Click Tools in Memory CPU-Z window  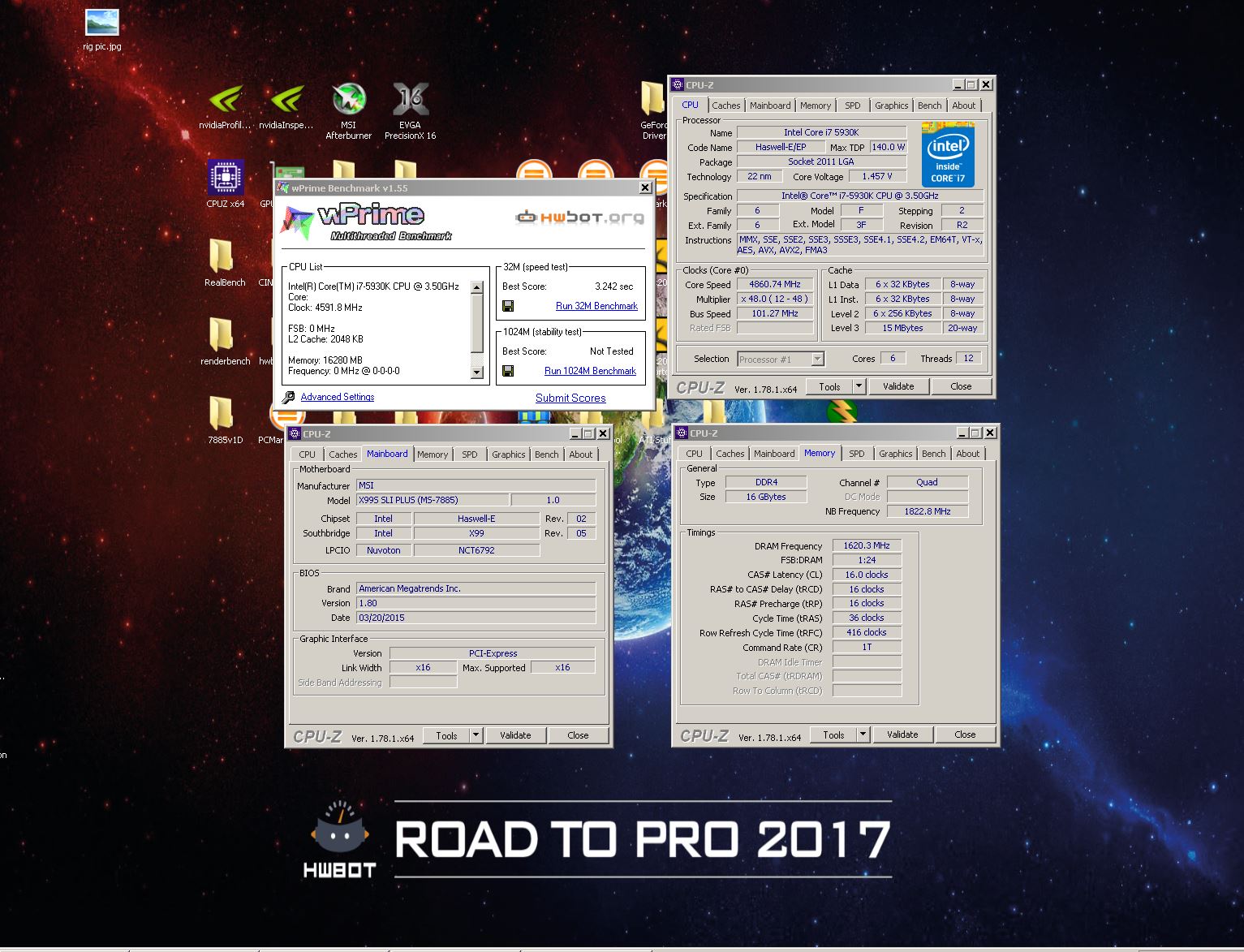(833, 734)
